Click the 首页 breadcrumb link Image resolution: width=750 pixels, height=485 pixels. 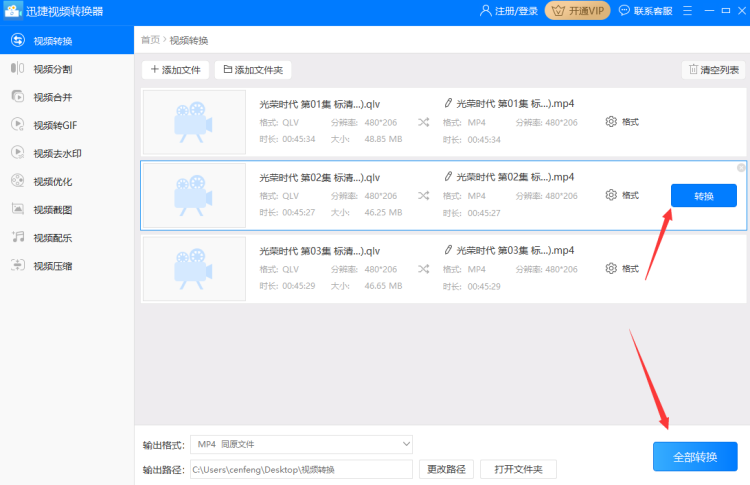point(150,40)
